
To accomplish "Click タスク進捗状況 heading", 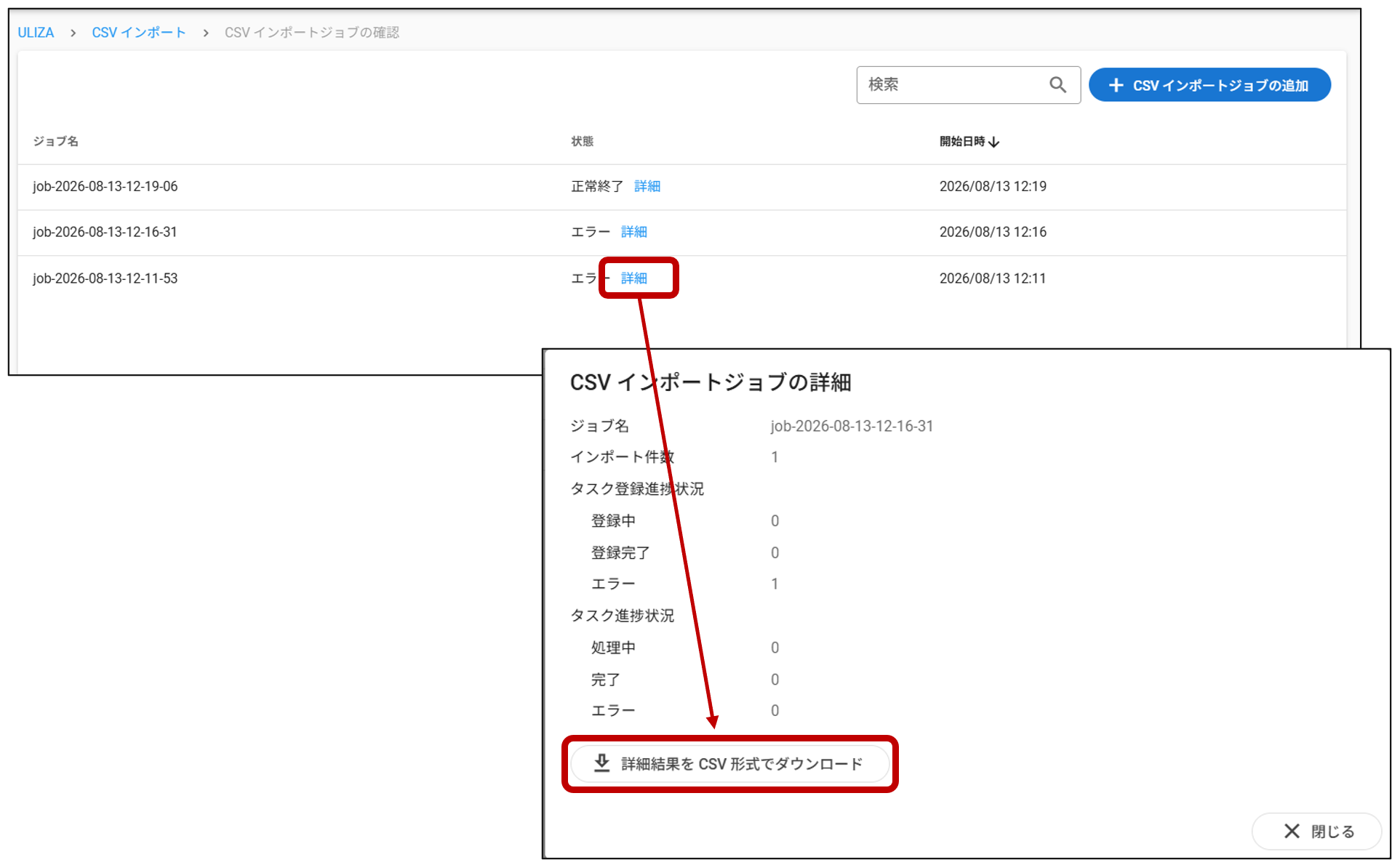I will (623, 616).
